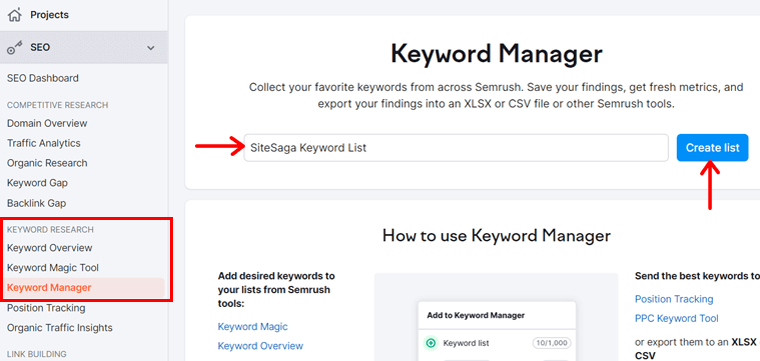Click the list name input field
The width and height of the screenshot is (760, 361).
tap(456, 148)
